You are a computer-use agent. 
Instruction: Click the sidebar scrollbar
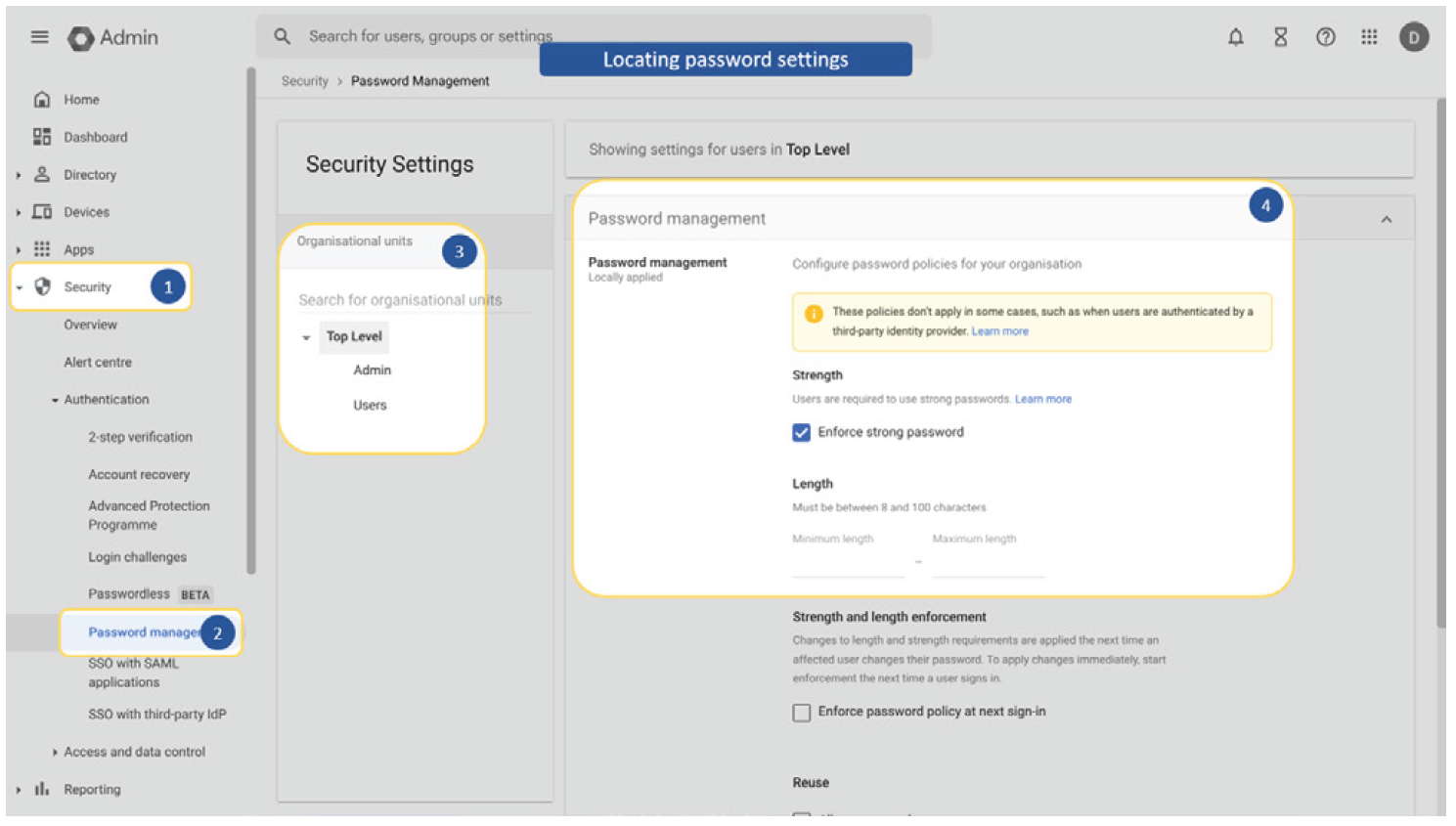point(251,322)
